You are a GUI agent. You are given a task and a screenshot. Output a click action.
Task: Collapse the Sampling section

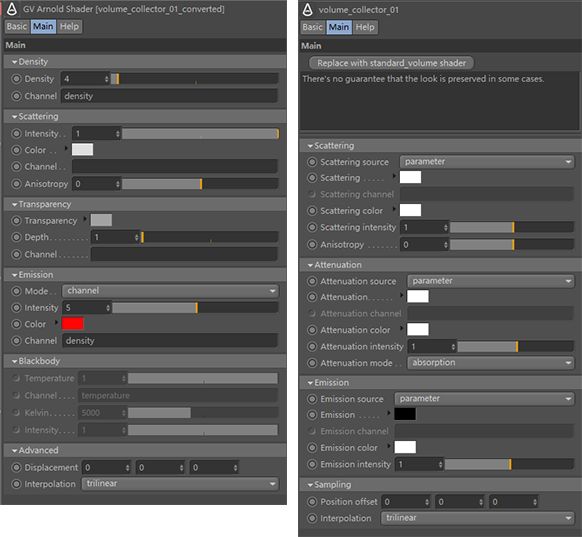pyautogui.click(x=310, y=485)
